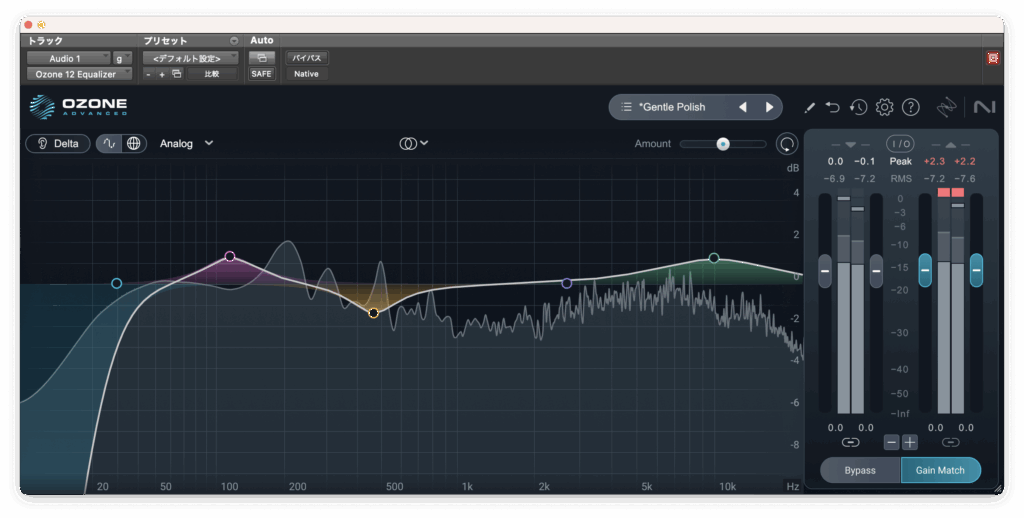Select the curve view icon
The width and height of the screenshot is (1024, 518).
[x=109, y=143]
